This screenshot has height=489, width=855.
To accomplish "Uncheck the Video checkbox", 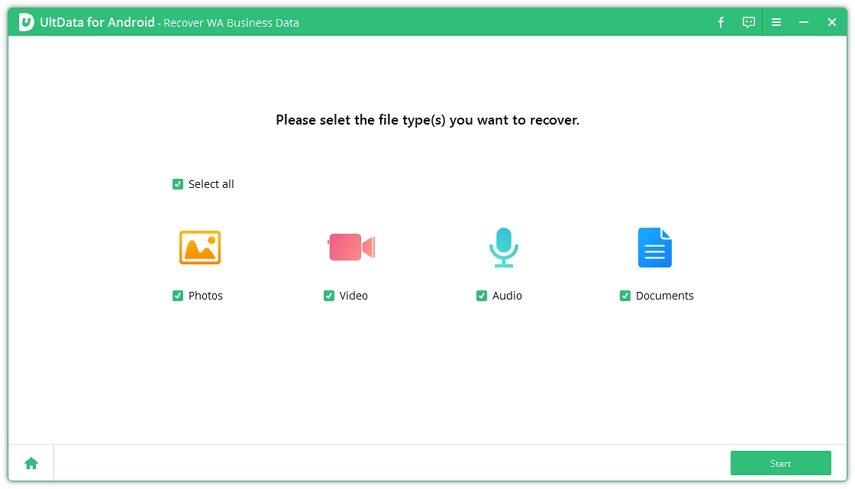I will [329, 295].
